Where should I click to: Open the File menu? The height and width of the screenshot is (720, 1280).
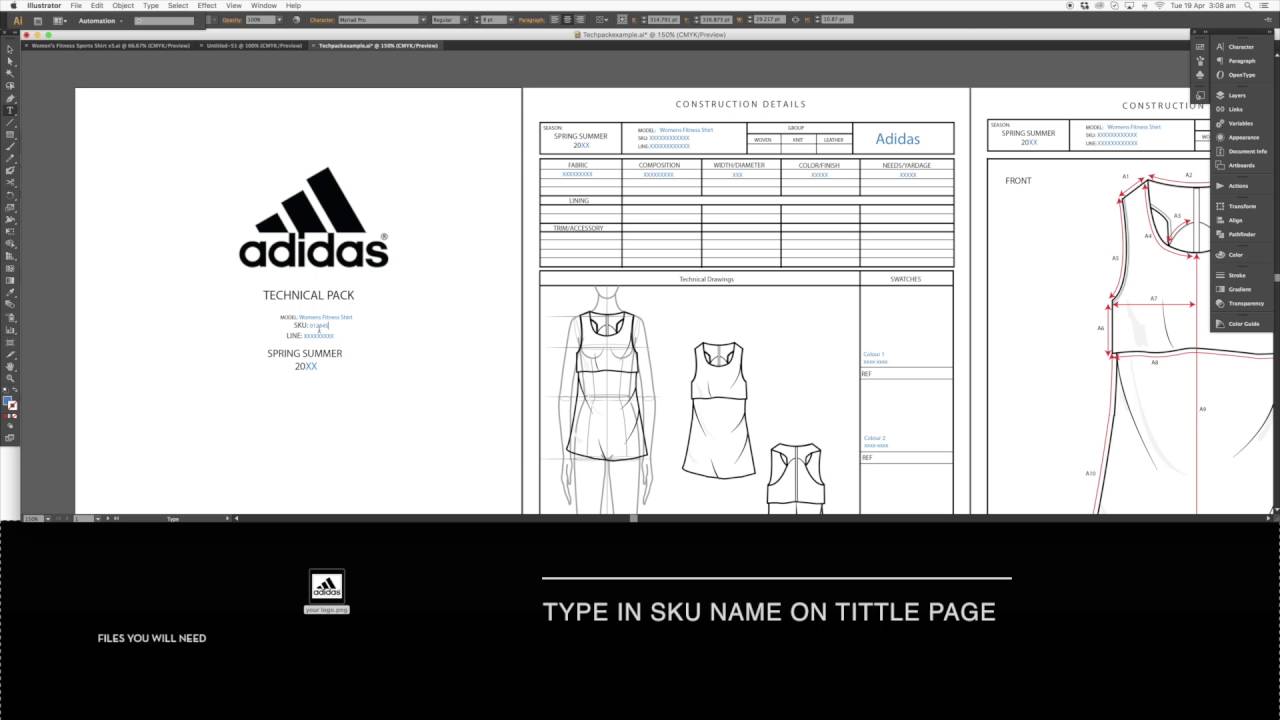pos(76,5)
